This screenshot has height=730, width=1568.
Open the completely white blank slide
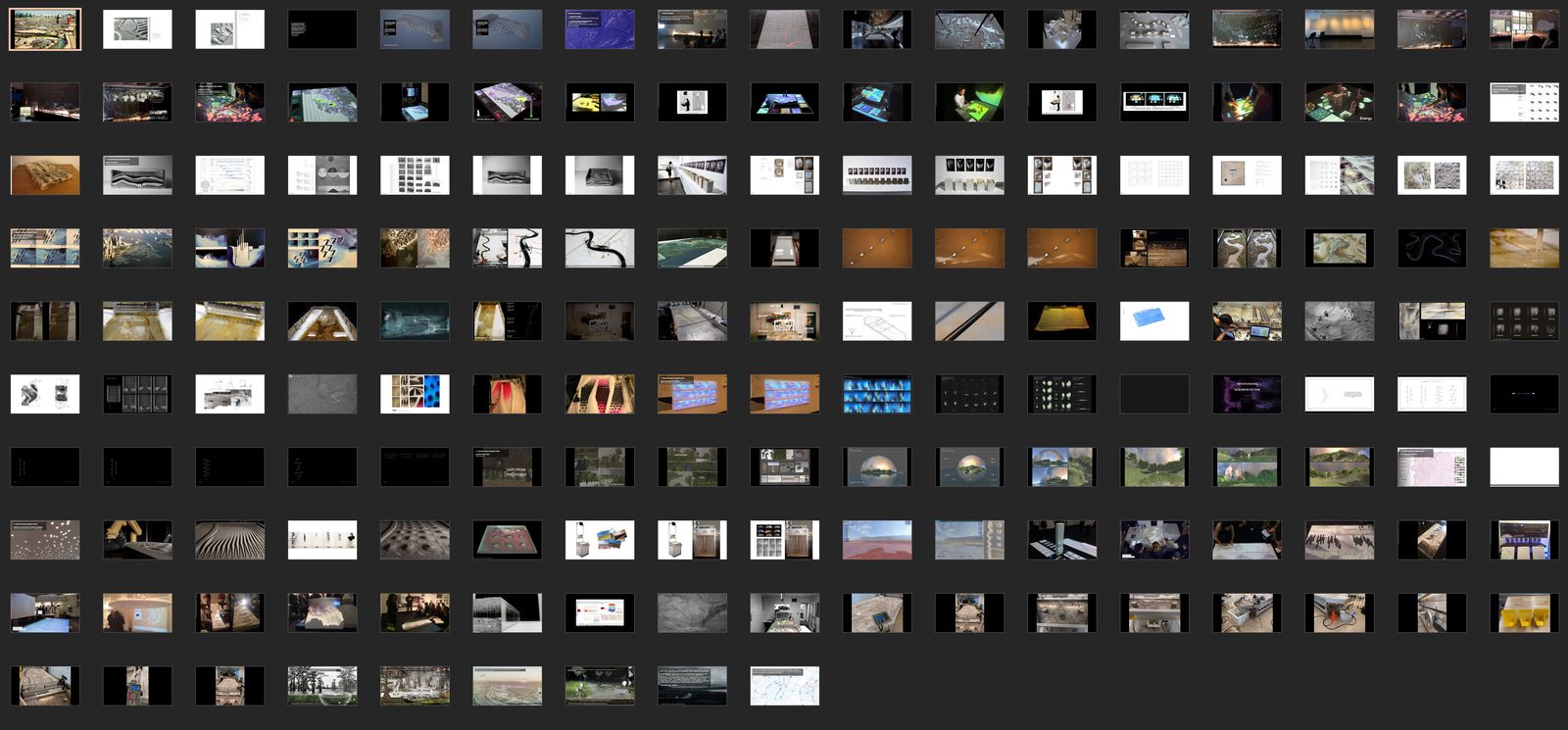click(x=1524, y=467)
